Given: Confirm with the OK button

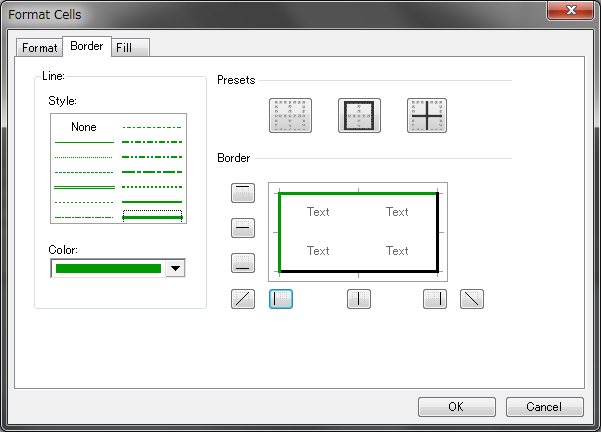Looking at the screenshot, I should tap(456, 407).
